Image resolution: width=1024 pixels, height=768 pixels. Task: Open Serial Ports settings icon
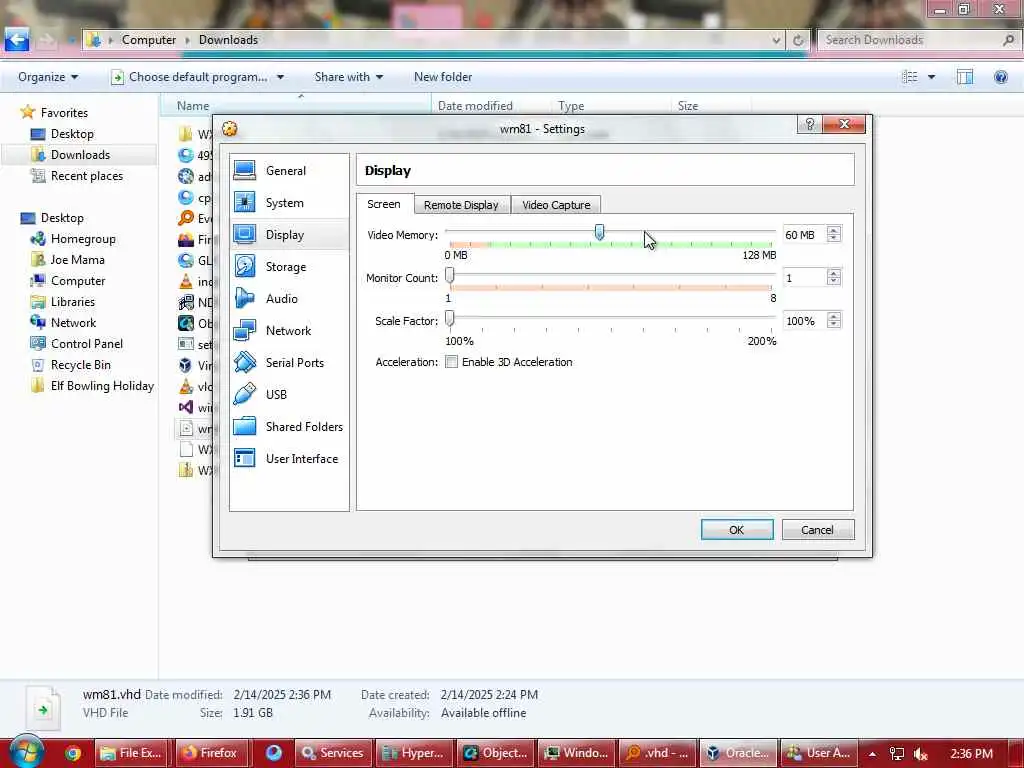(x=245, y=362)
